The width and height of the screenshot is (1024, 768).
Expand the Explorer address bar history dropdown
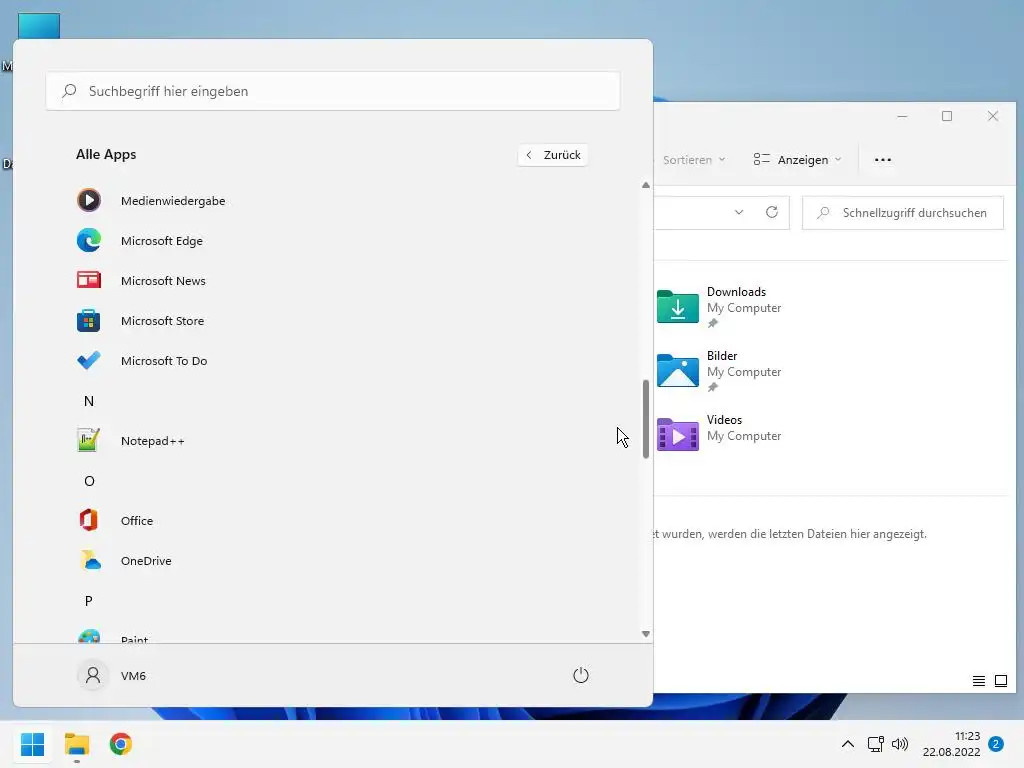tap(739, 212)
